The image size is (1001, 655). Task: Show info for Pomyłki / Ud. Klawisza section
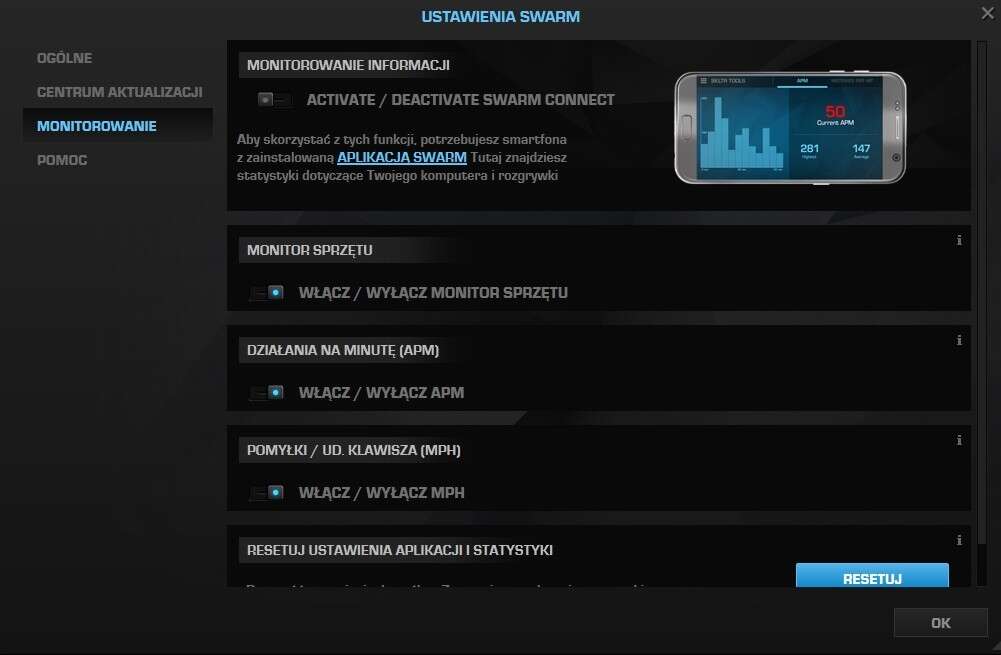959,440
